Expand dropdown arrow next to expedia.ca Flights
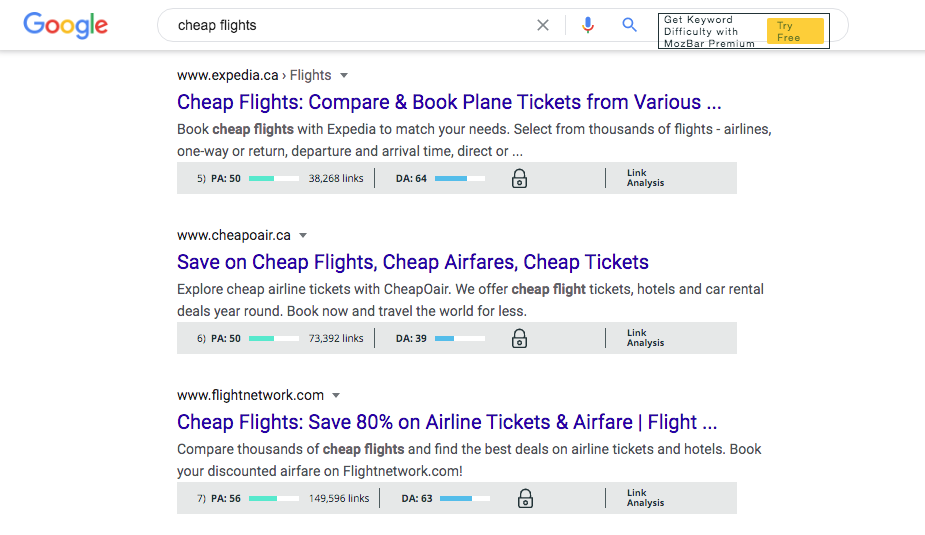 [344, 76]
